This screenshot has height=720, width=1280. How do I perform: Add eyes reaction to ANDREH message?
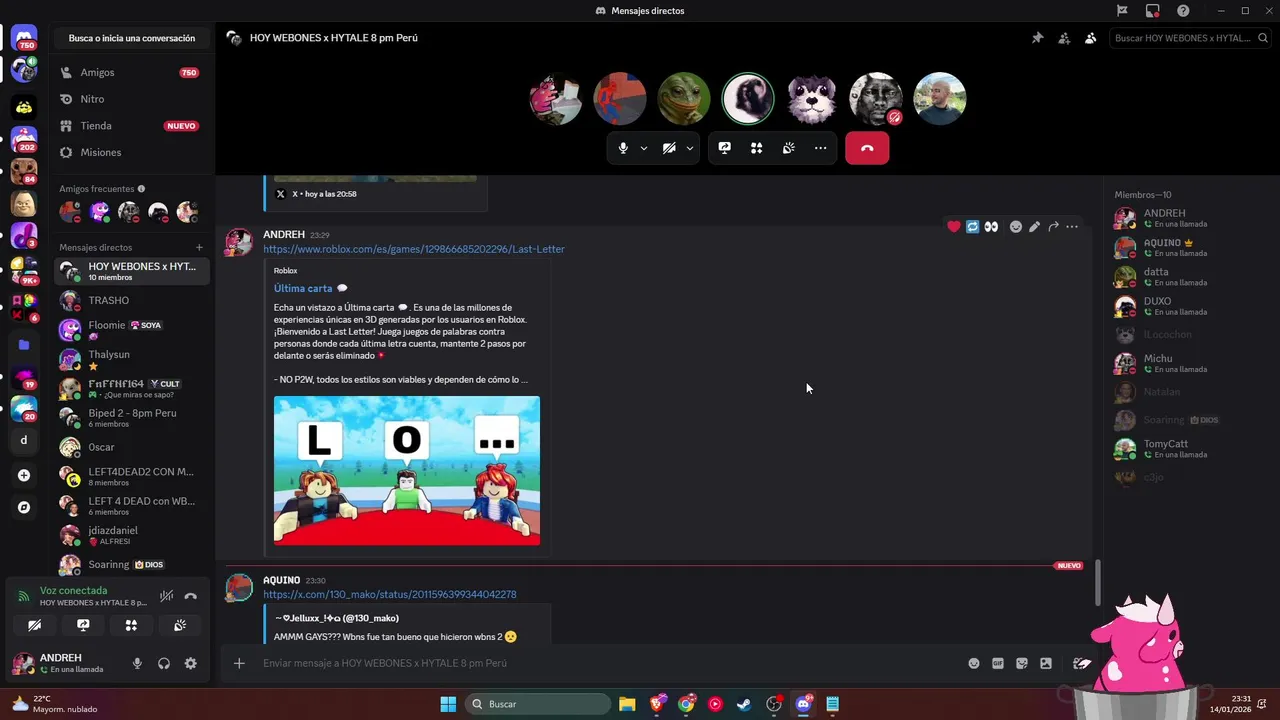pyautogui.click(x=991, y=227)
